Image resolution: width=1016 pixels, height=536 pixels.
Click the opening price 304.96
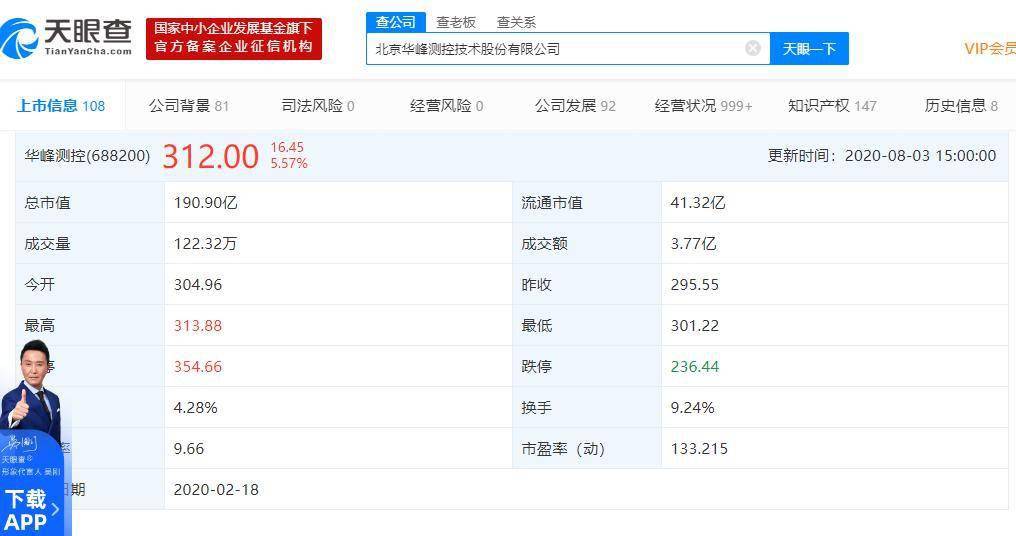click(x=198, y=285)
